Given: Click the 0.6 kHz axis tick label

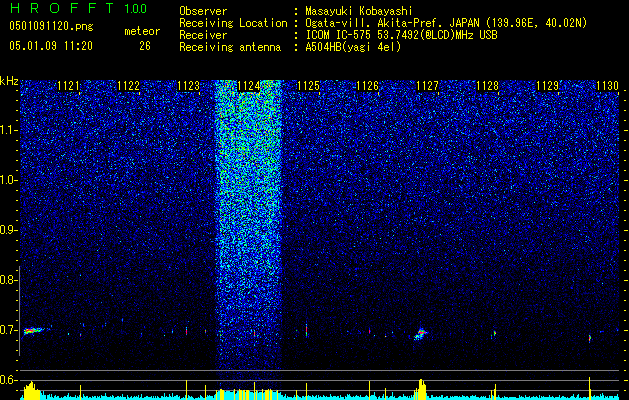Looking at the screenshot, I should pos(9,380).
